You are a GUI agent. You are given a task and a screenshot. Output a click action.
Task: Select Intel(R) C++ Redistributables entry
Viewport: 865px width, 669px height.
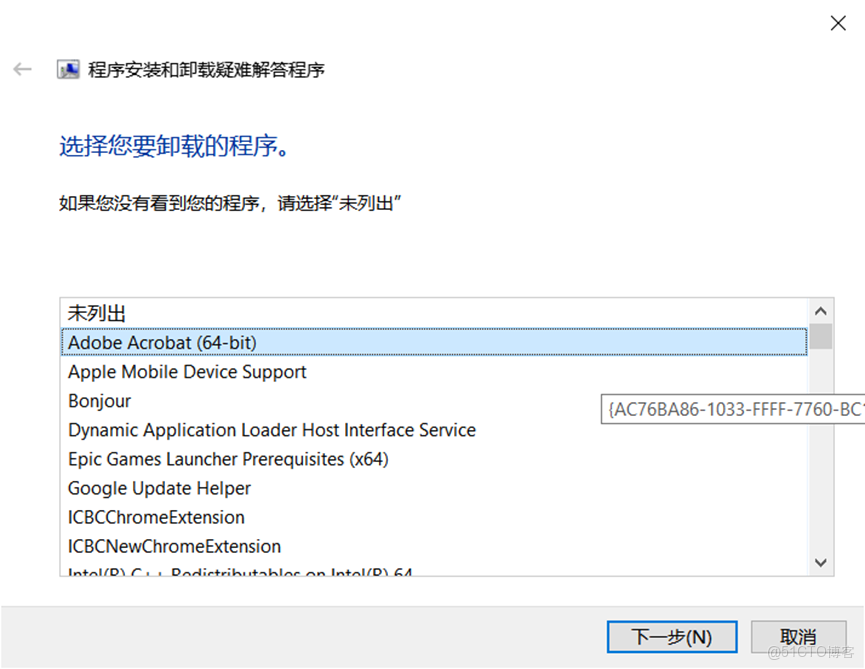point(240,573)
